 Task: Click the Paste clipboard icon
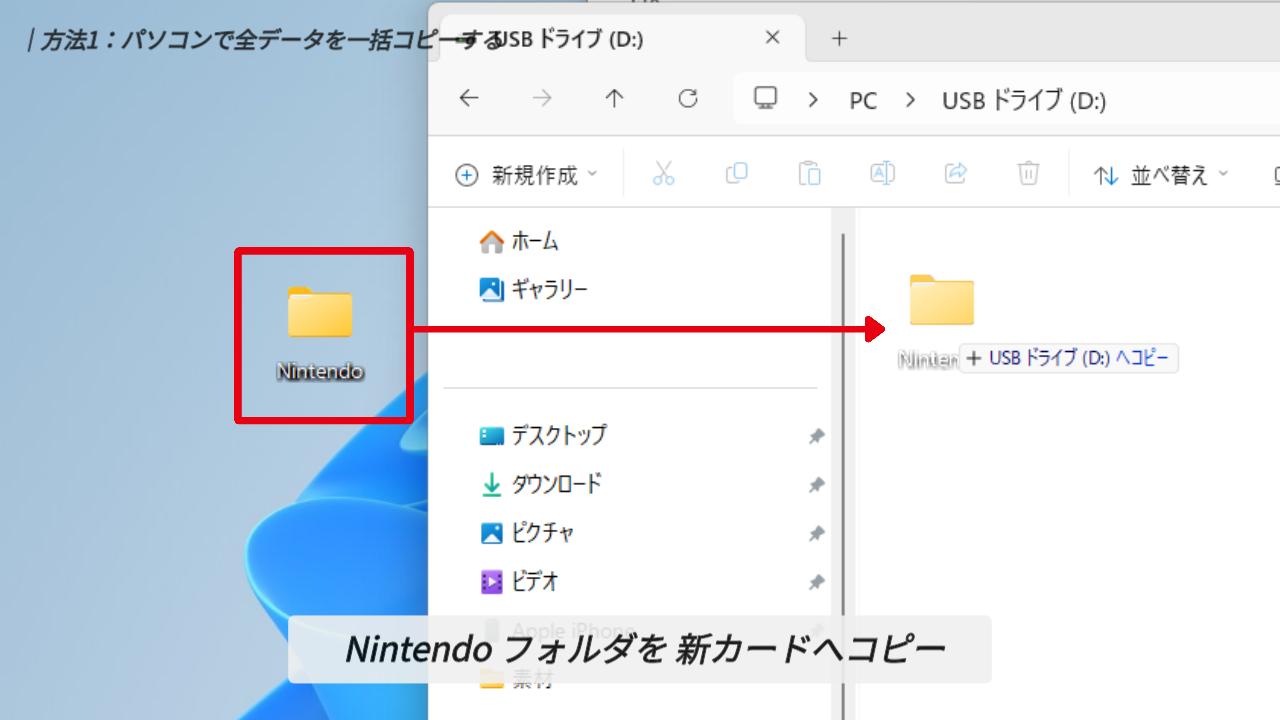[x=809, y=174]
